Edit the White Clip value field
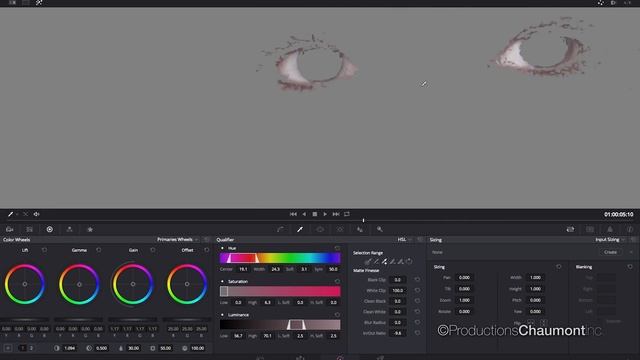This screenshot has height=360, width=640. (398, 290)
